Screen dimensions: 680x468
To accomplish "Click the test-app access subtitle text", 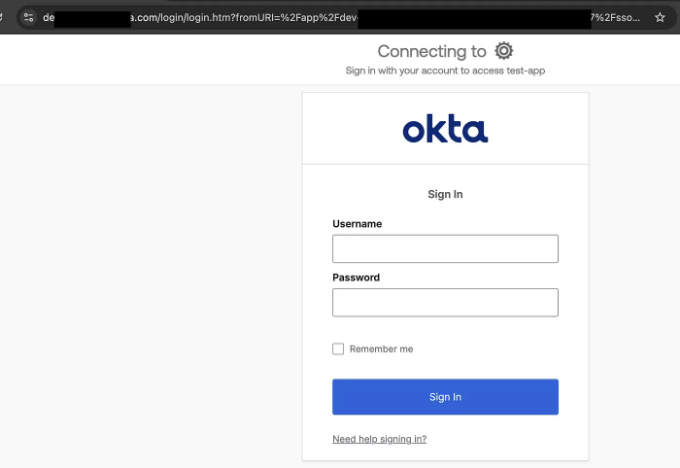I will coord(445,70).
